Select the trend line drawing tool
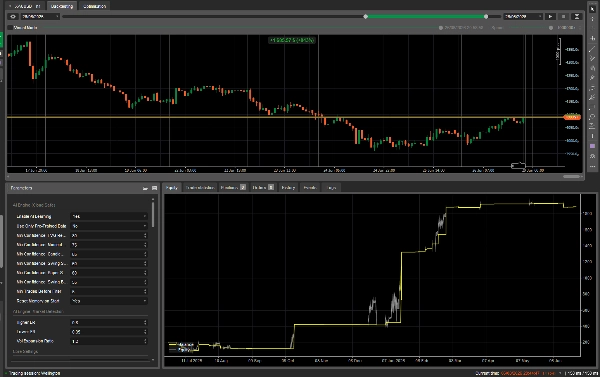This screenshot has height=377, width=600. pos(592,49)
